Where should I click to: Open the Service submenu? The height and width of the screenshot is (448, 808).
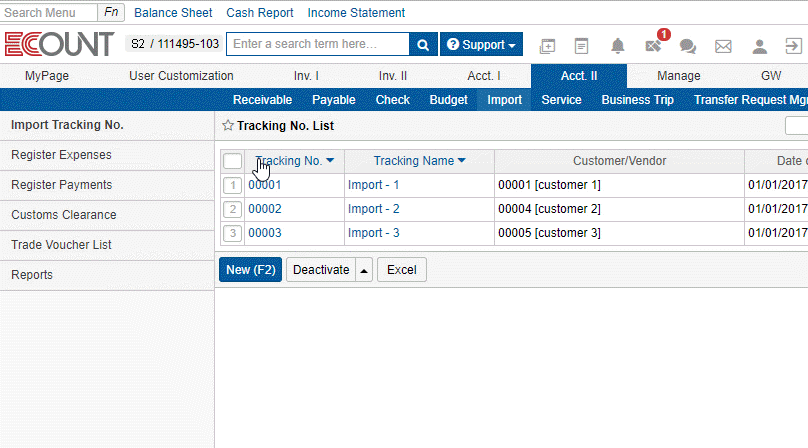tap(561, 99)
